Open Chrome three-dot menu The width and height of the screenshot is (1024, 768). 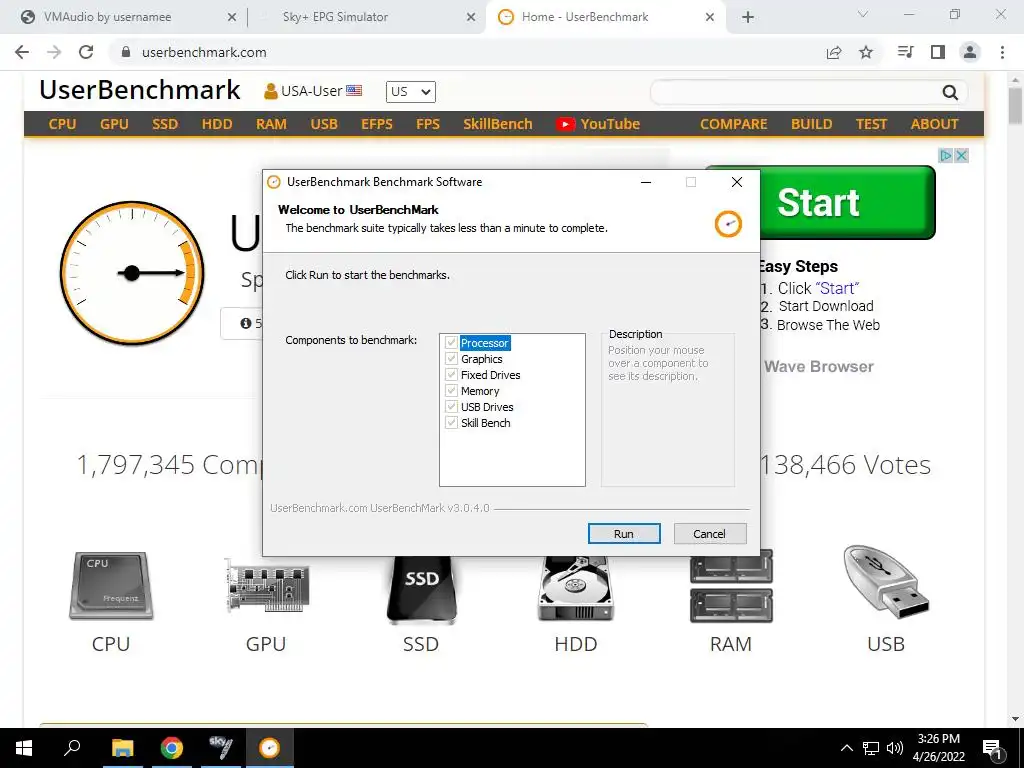pos(1002,52)
